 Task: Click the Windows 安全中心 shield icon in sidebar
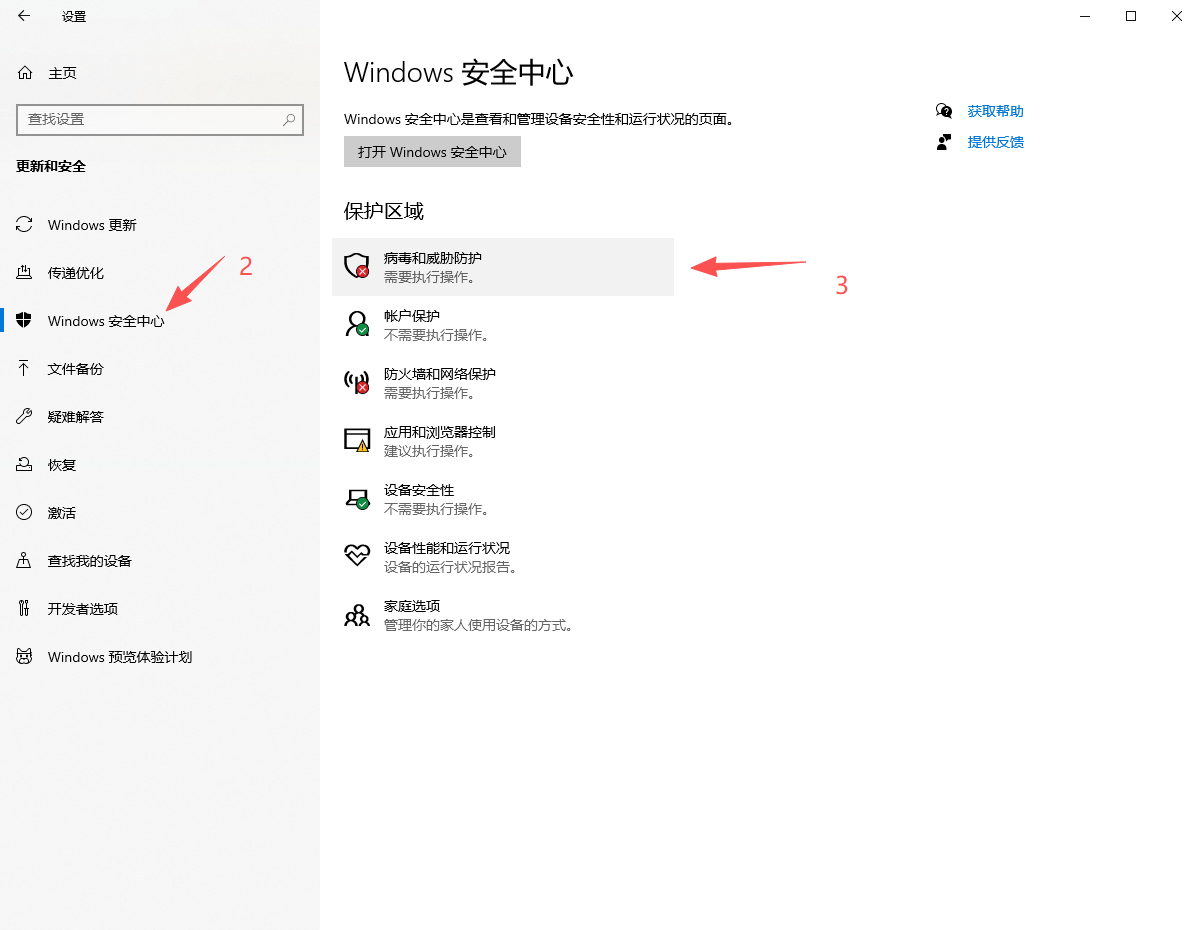pyautogui.click(x=24, y=321)
